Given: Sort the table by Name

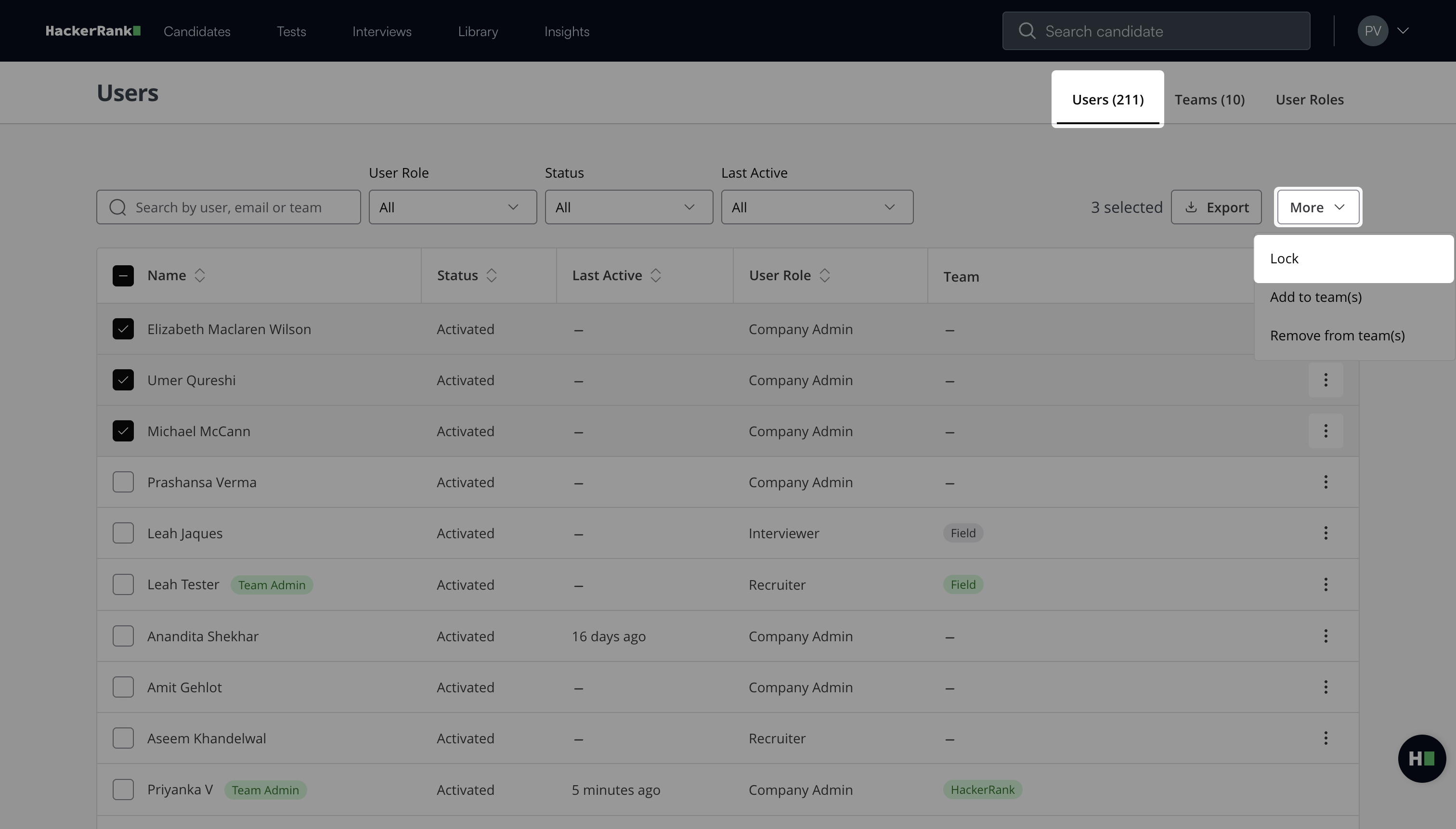Looking at the screenshot, I should 199,275.
